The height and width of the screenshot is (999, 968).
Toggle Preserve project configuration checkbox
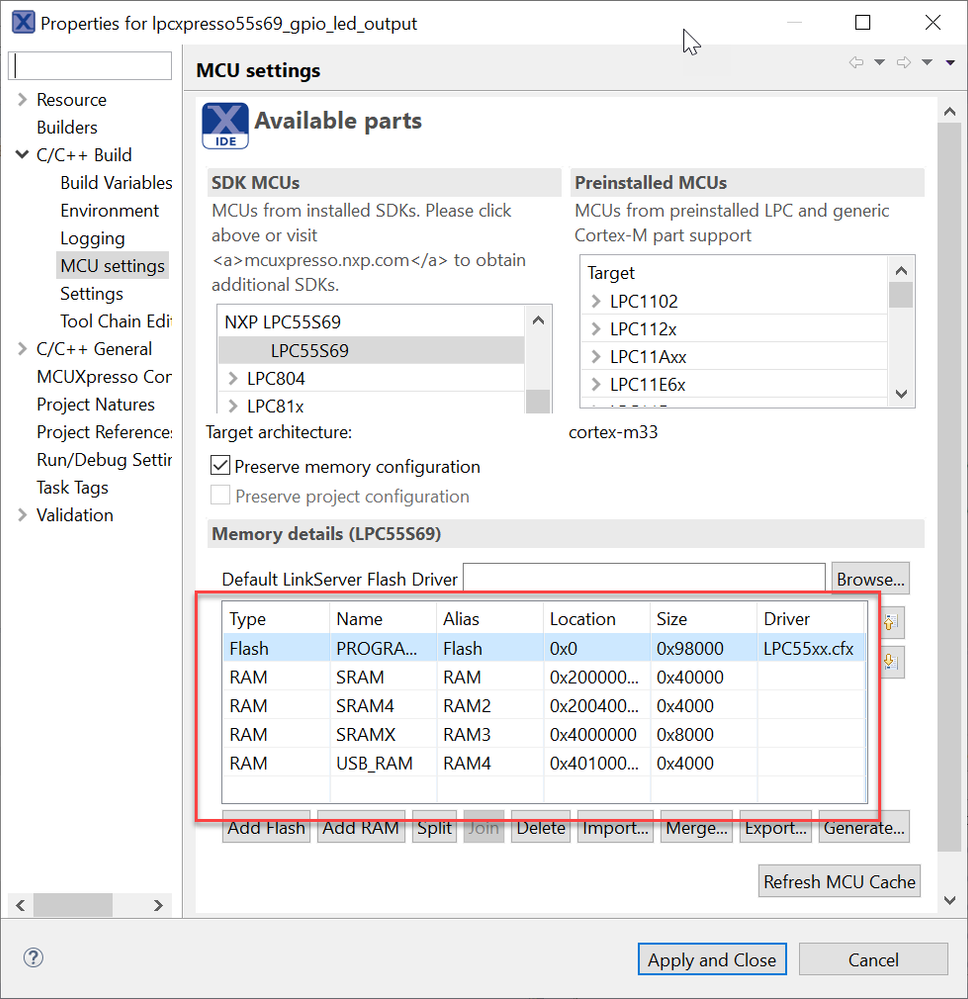[220, 495]
